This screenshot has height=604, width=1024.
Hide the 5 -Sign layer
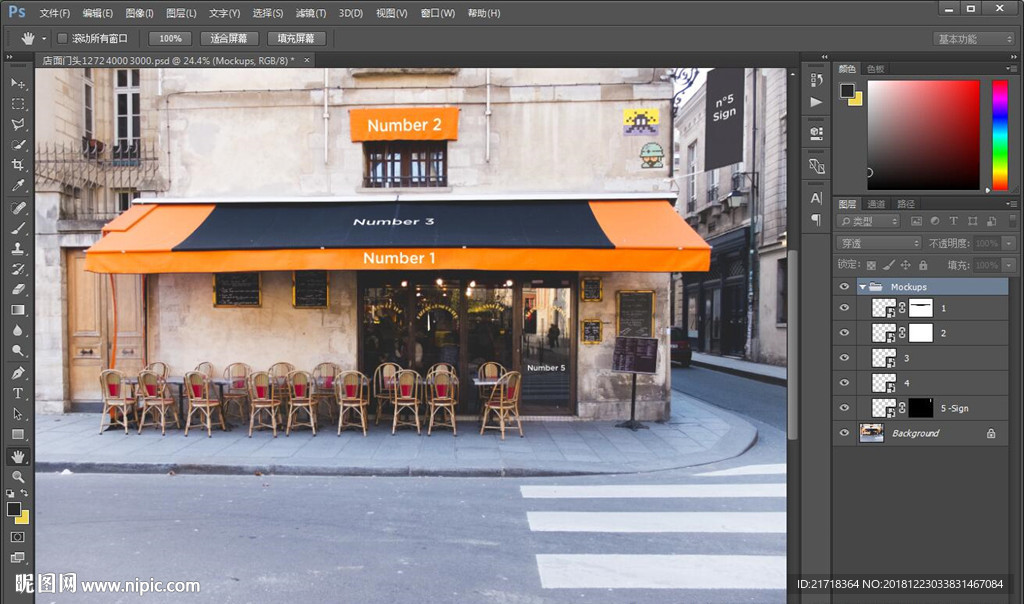844,407
